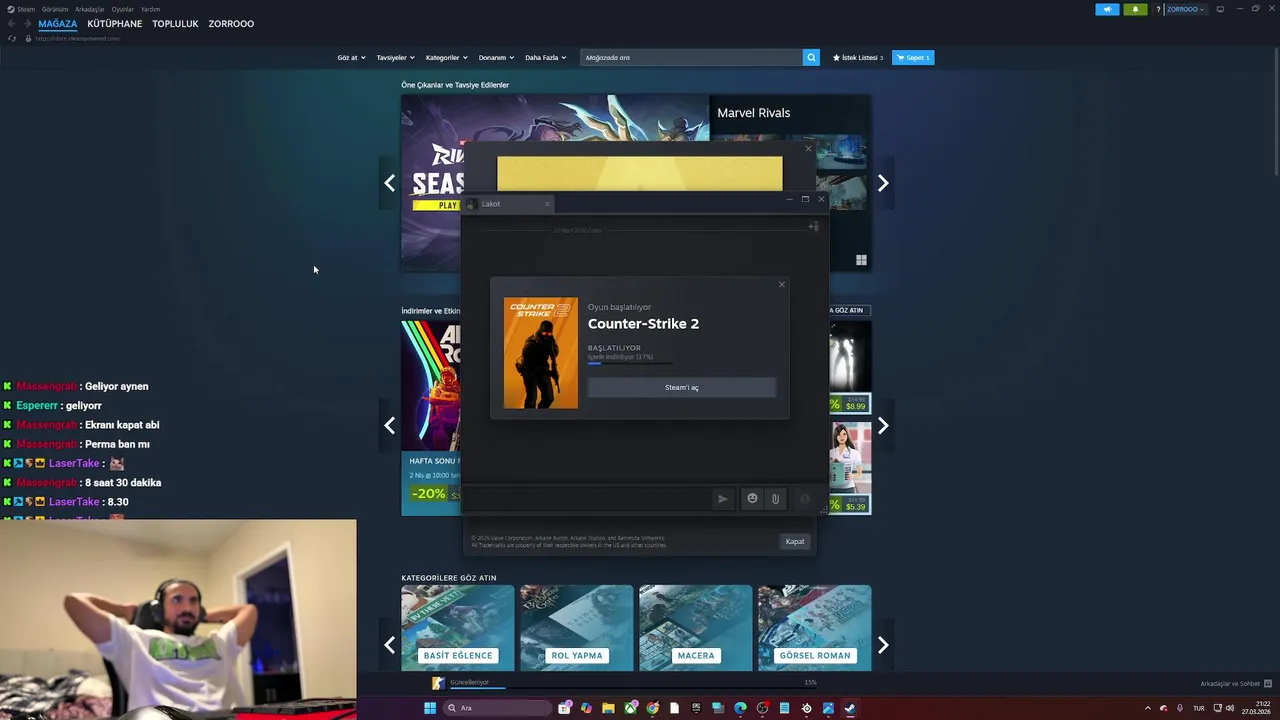
Task: Previous arrow on categories carousel
Action: 390,645
